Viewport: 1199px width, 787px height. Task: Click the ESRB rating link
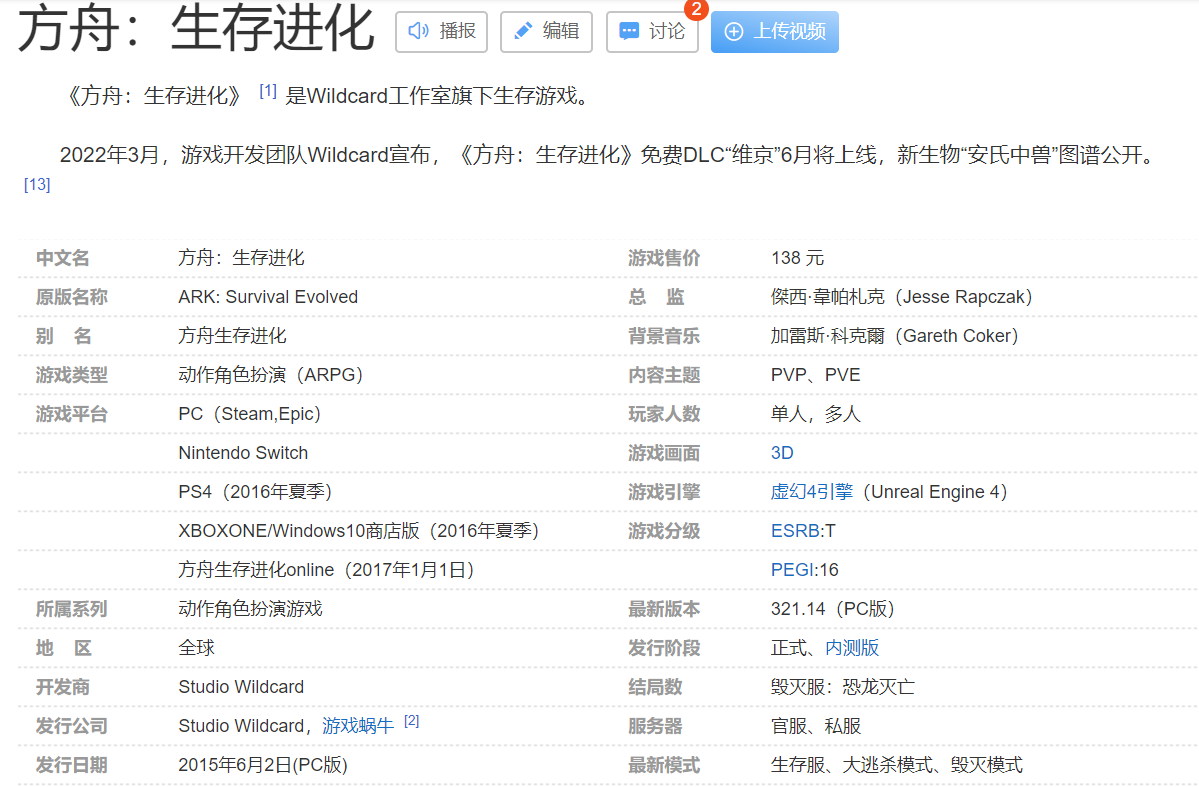coord(795,531)
